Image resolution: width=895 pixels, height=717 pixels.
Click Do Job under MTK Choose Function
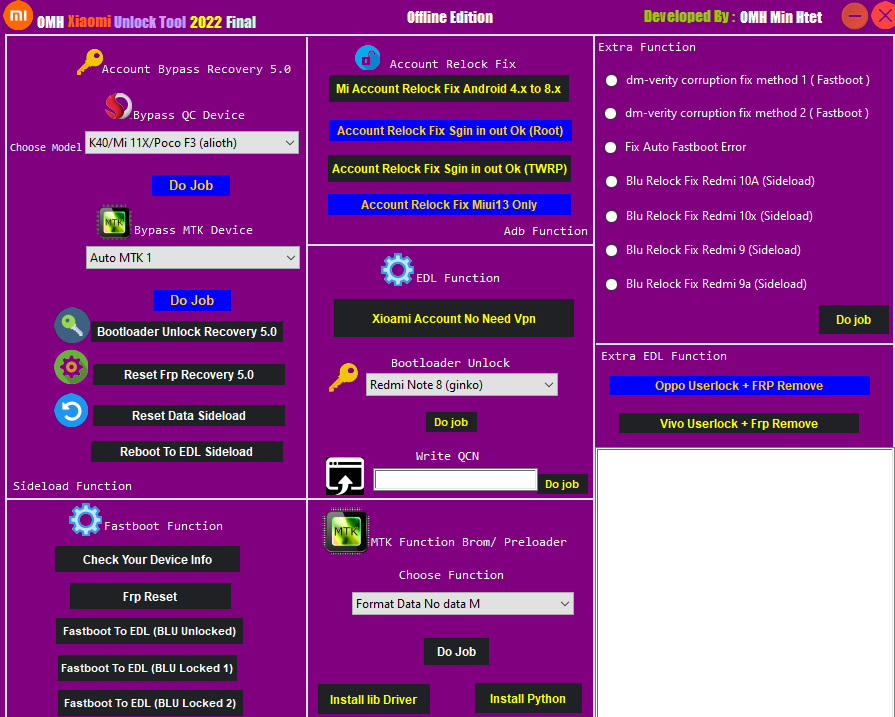[457, 652]
